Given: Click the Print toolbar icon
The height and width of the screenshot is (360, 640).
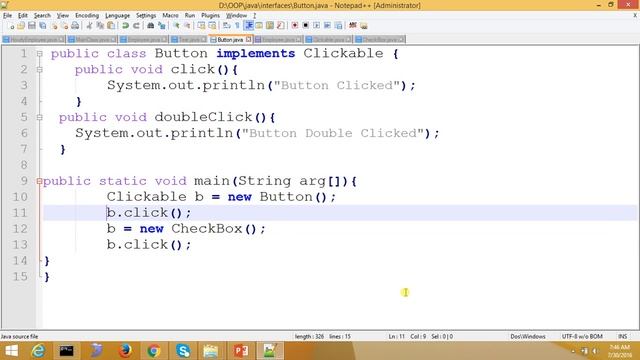Looking at the screenshot, I should 75,25.
